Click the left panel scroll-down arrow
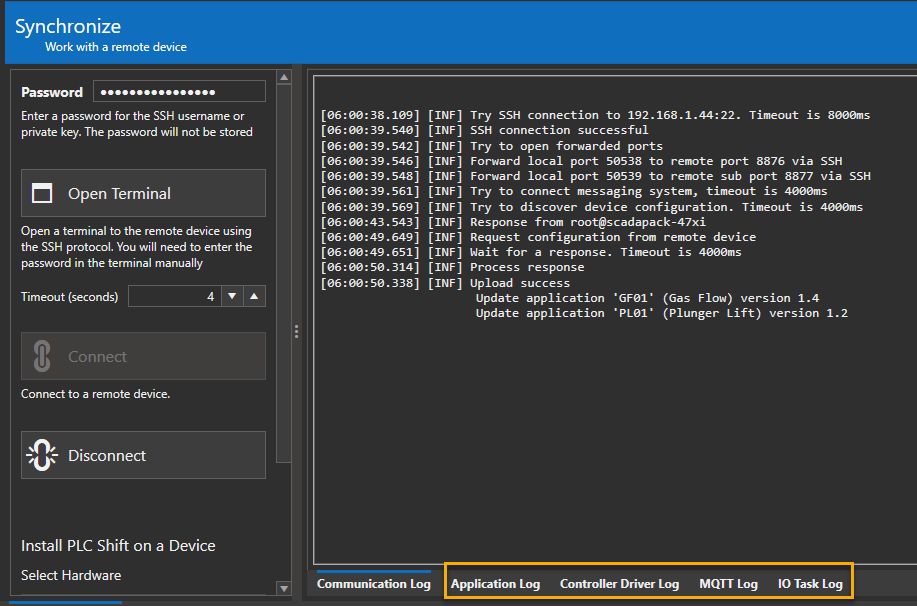Image resolution: width=917 pixels, height=606 pixels. click(284, 588)
